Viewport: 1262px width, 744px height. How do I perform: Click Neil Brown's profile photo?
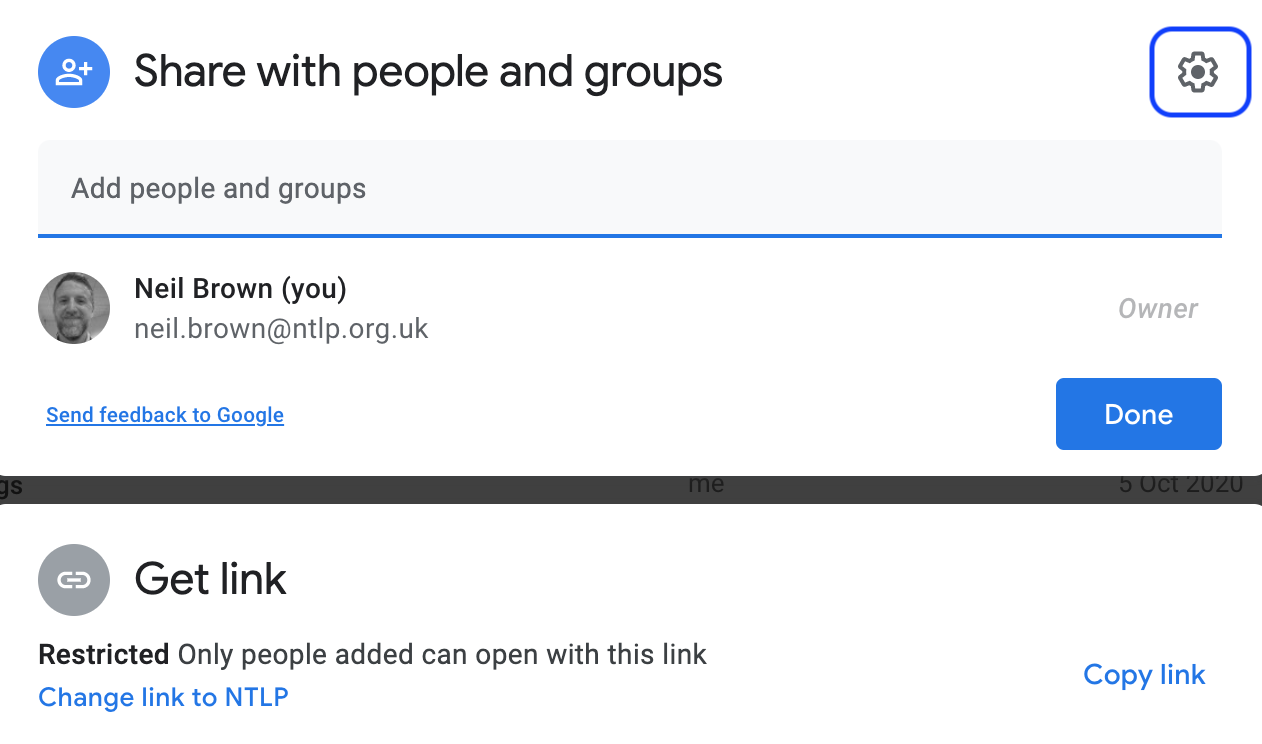pos(74,308)
